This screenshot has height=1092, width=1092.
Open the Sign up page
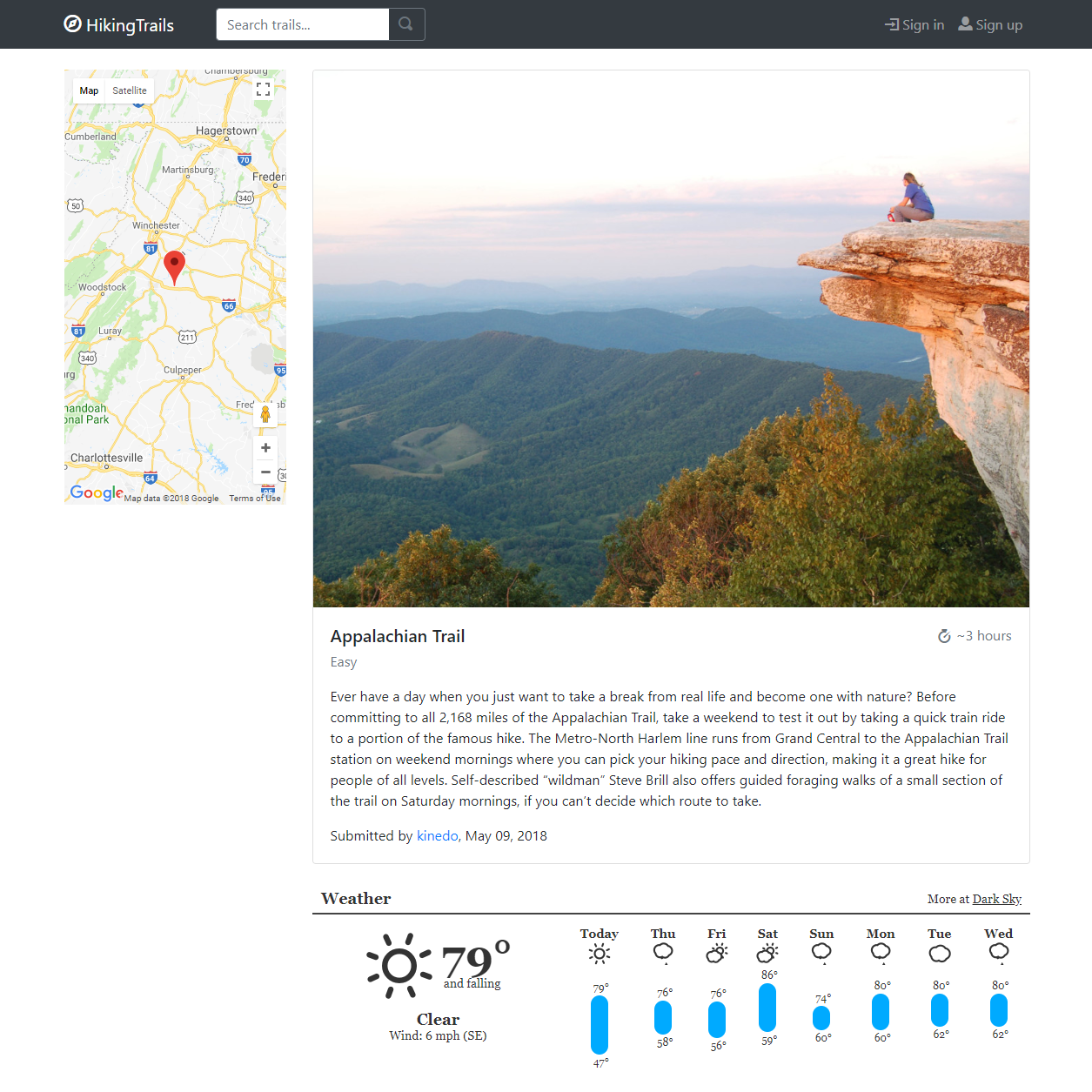(x=990, y=24)
